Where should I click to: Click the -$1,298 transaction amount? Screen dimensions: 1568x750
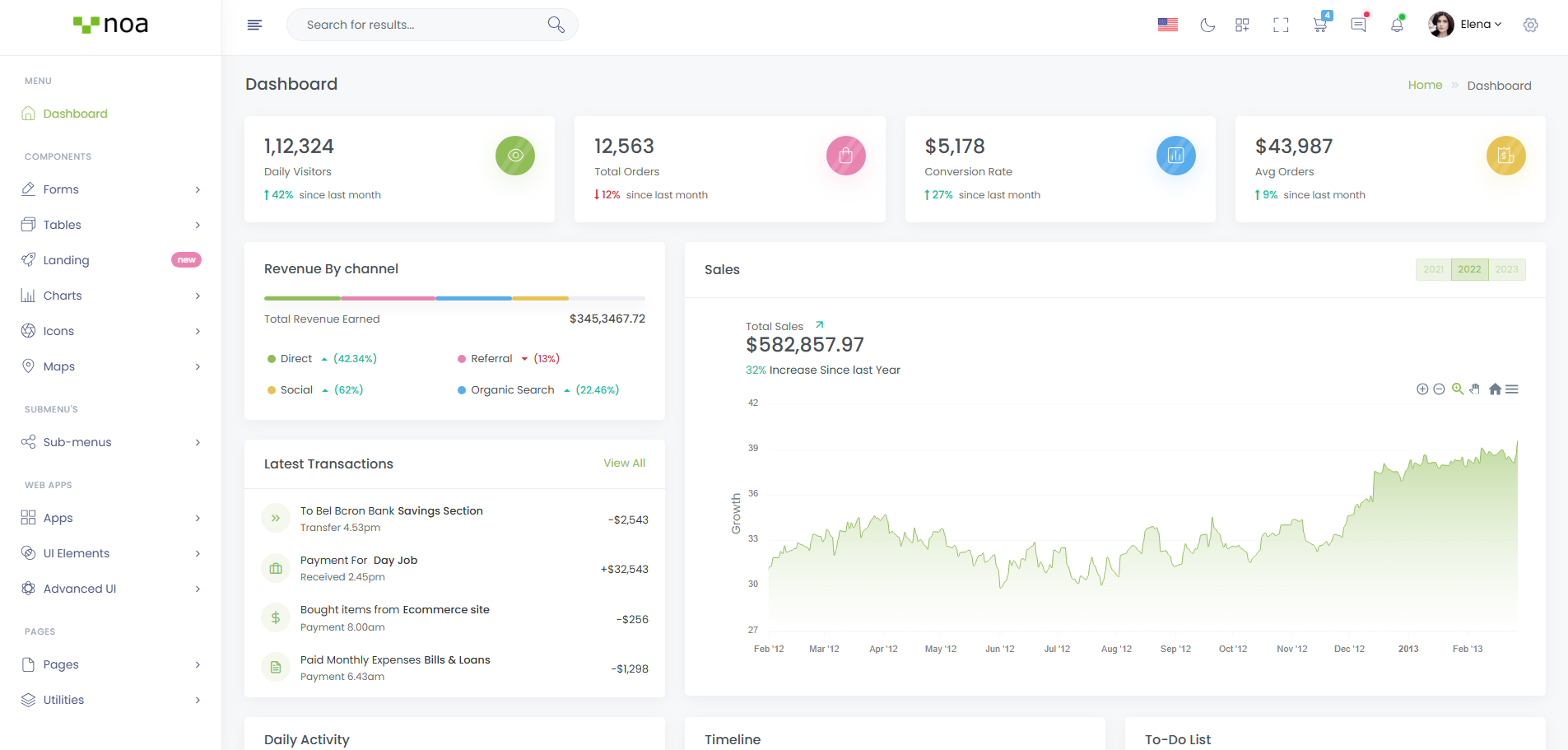[x=630, y=668]
